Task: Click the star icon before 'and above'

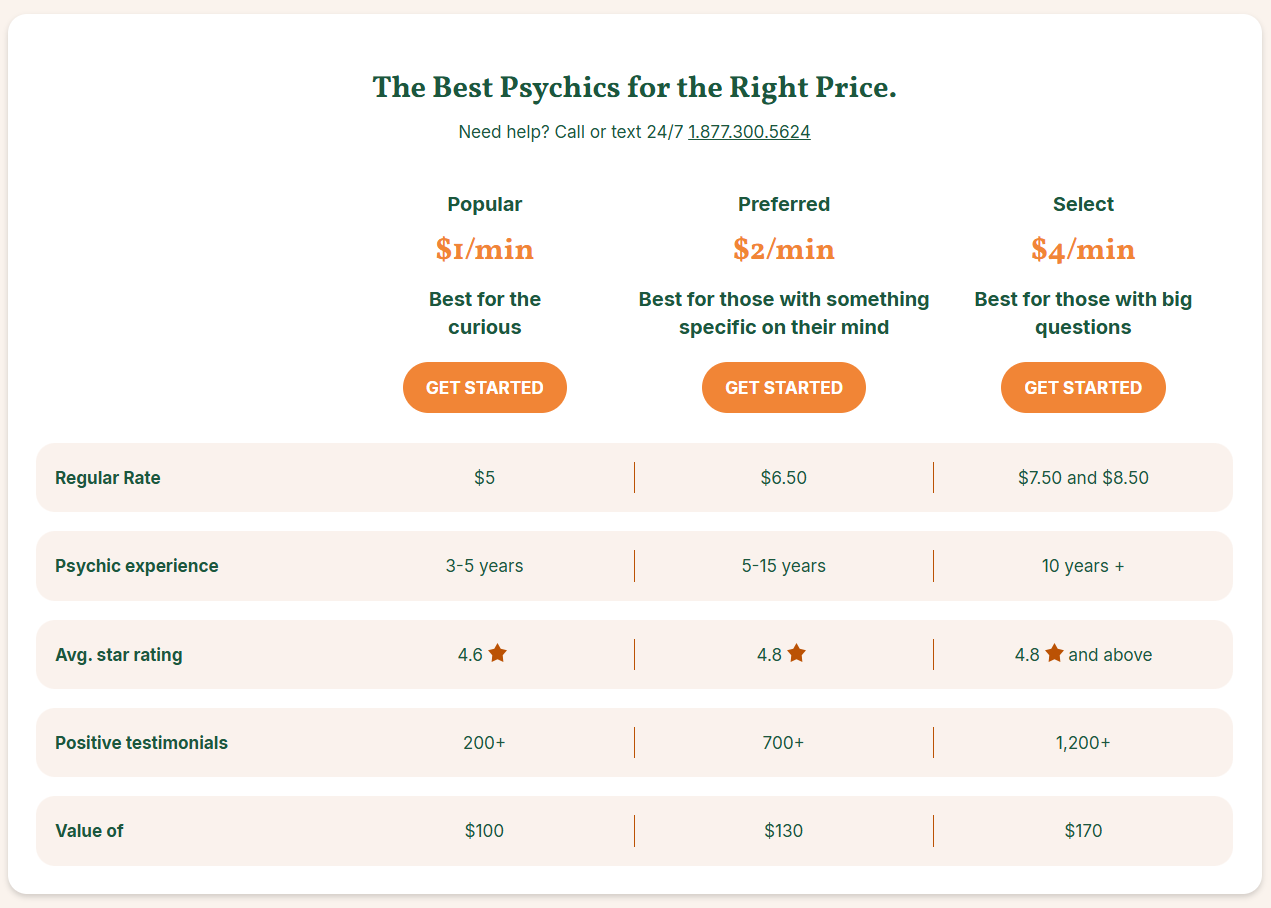Action: pyautogui.click(x=1054, y=654)
